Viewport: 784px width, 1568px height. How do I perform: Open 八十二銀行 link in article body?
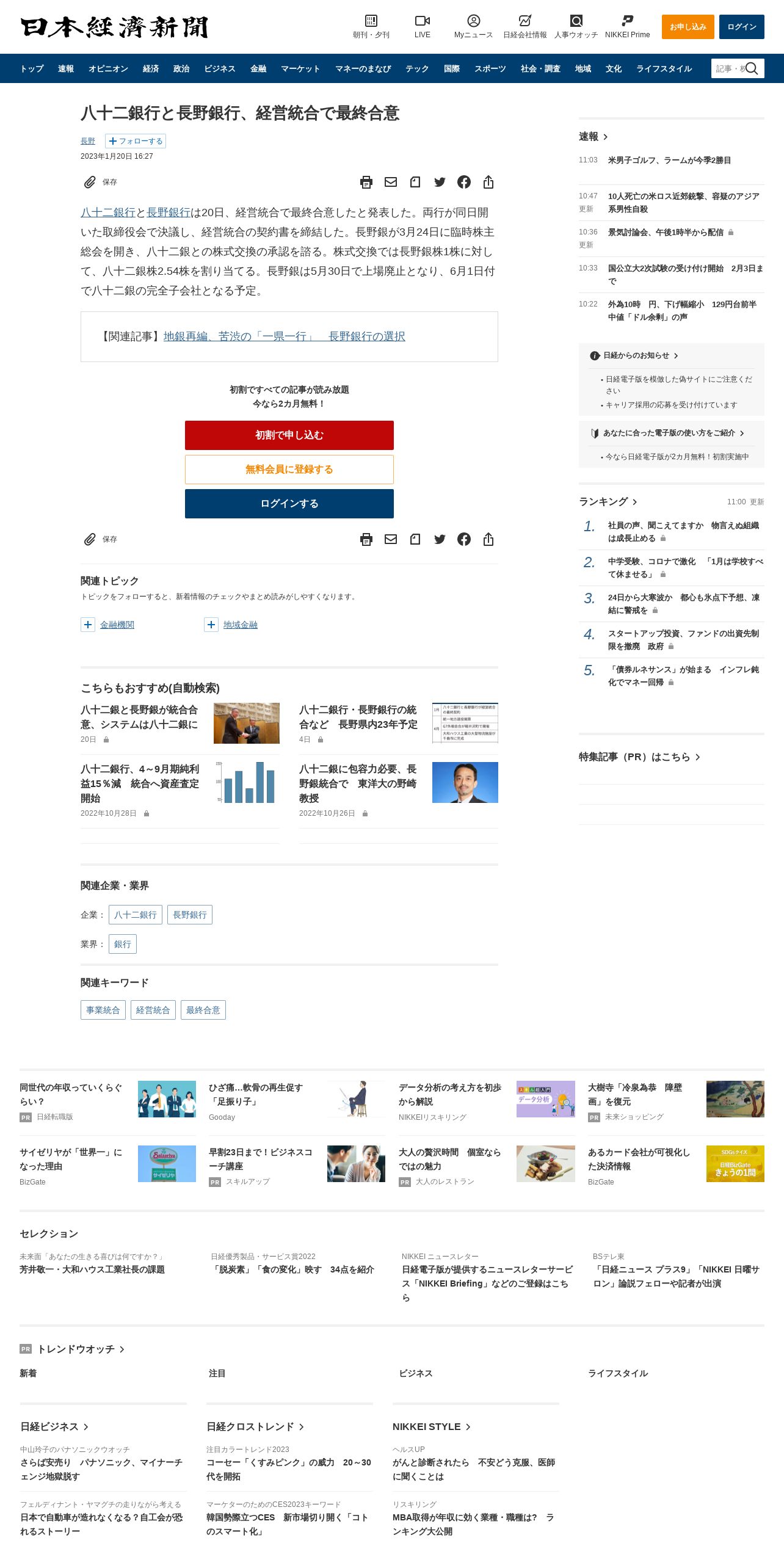point(108,212)
